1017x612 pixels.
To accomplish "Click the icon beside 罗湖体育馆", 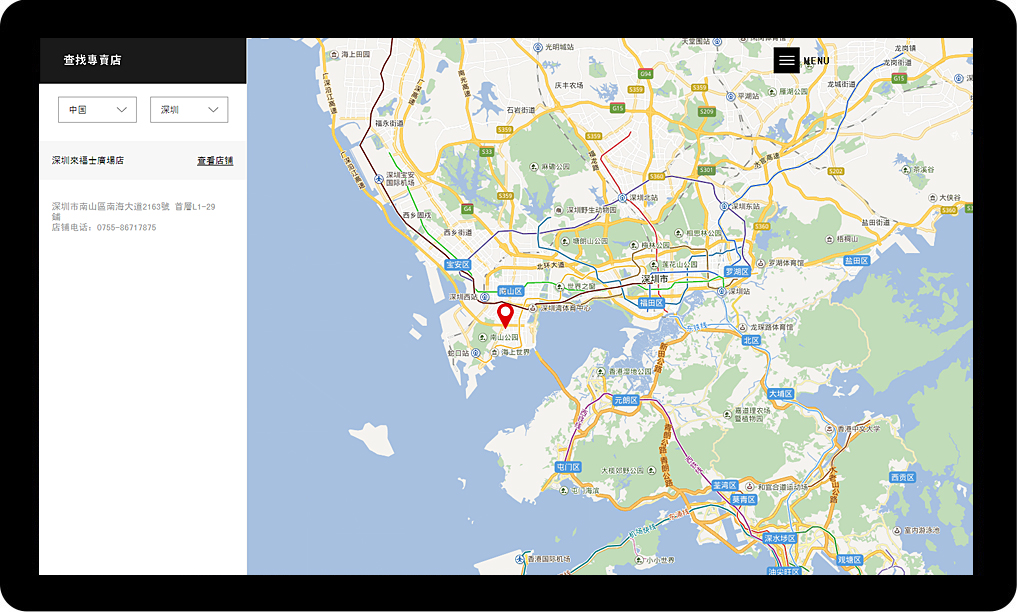I will 761,263.
